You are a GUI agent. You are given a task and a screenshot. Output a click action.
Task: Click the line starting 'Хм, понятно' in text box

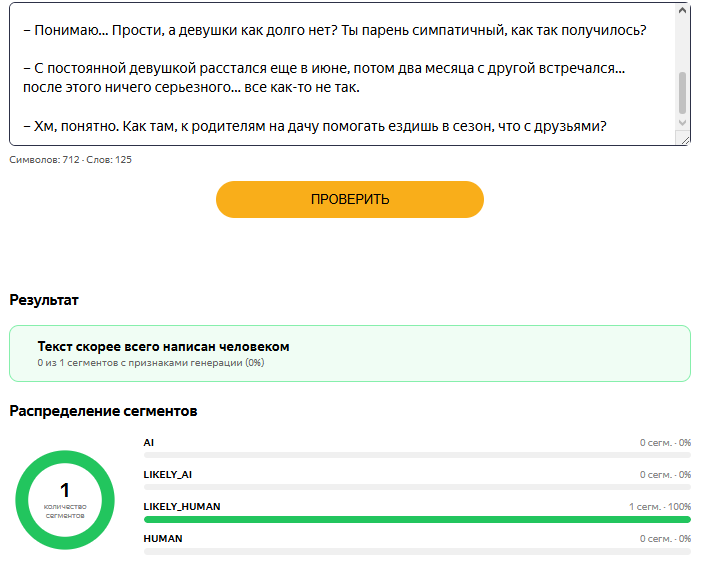(315, 126)
